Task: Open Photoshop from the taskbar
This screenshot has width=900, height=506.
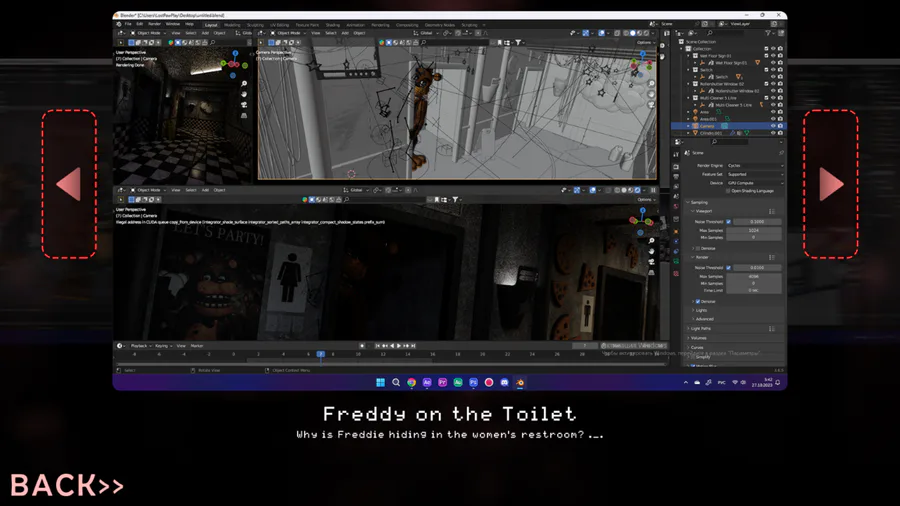Action: [473, 382]
